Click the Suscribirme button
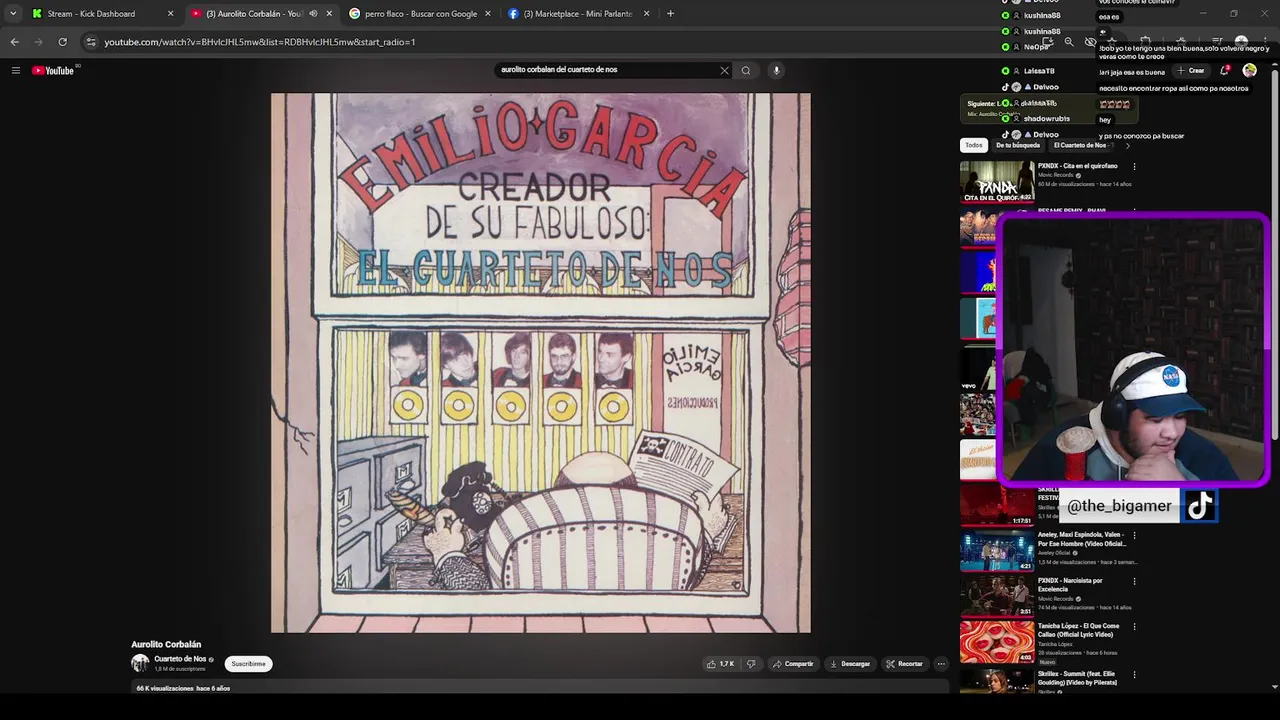This screenshot has width=1280, height=720. pos(248,664)
